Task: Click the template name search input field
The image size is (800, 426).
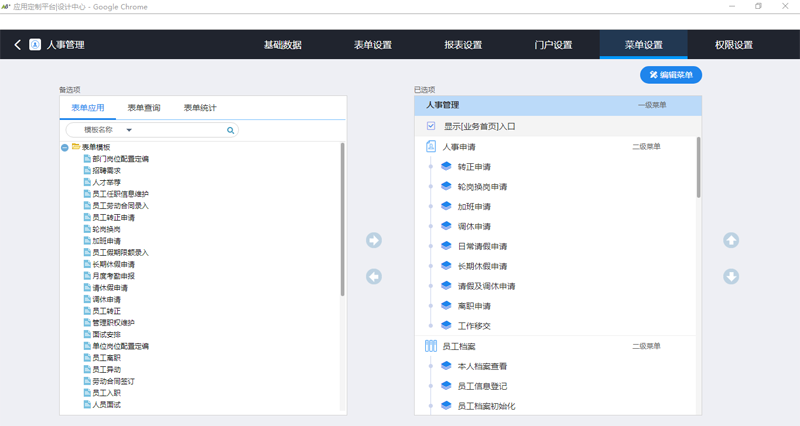Action: click(x=170, y=130)
